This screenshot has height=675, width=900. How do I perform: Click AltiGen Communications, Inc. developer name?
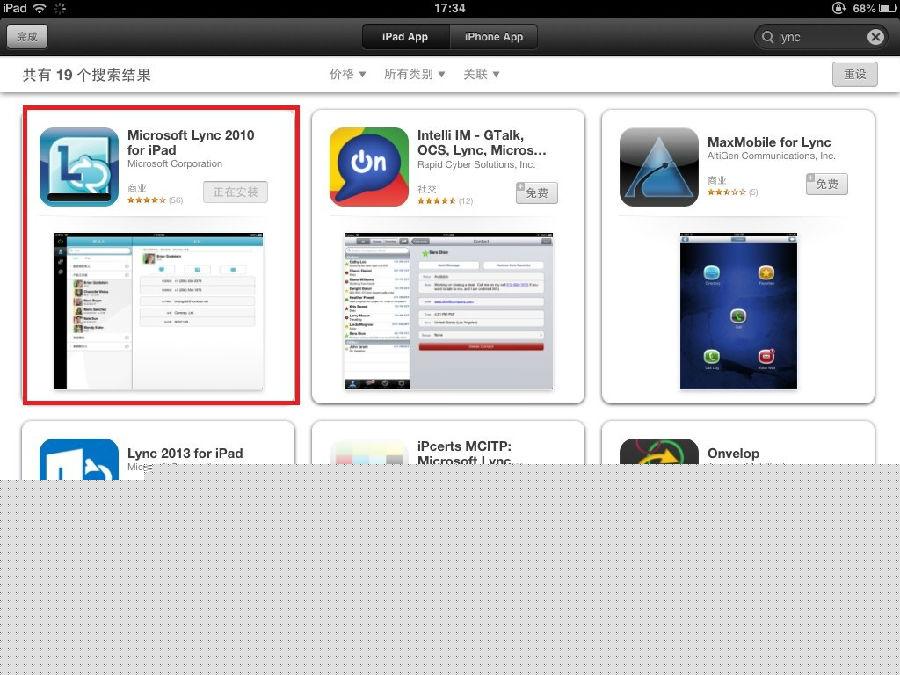771,156
